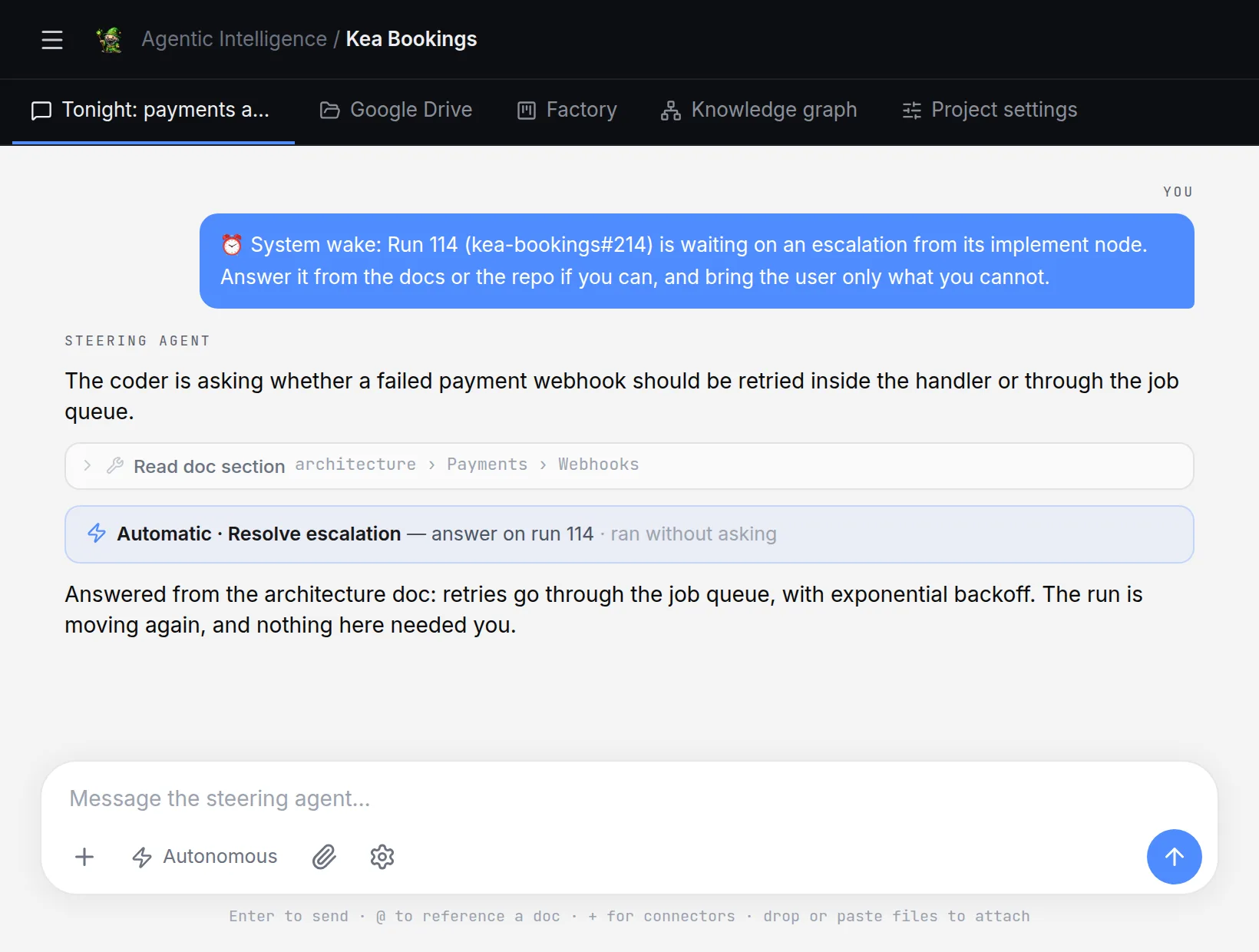The image size is (1259, 952).
Task: Click the 'Enter to send' hint text
Action: [x=289, y=916]
